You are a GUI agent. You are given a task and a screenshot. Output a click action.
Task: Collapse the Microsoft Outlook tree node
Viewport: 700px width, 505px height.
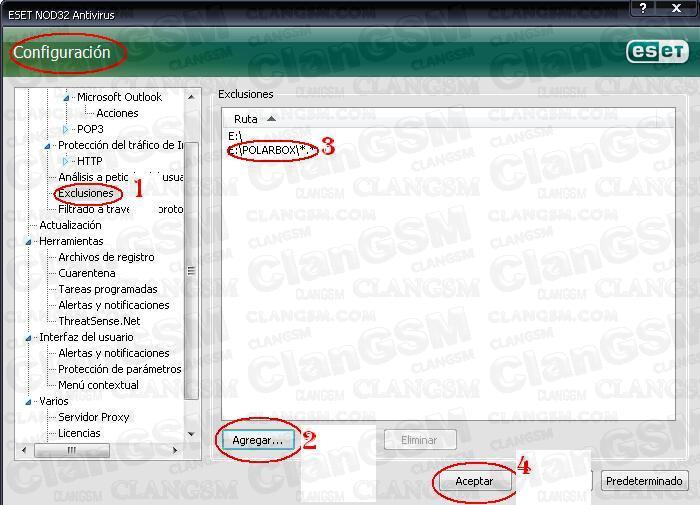point(66,97)
